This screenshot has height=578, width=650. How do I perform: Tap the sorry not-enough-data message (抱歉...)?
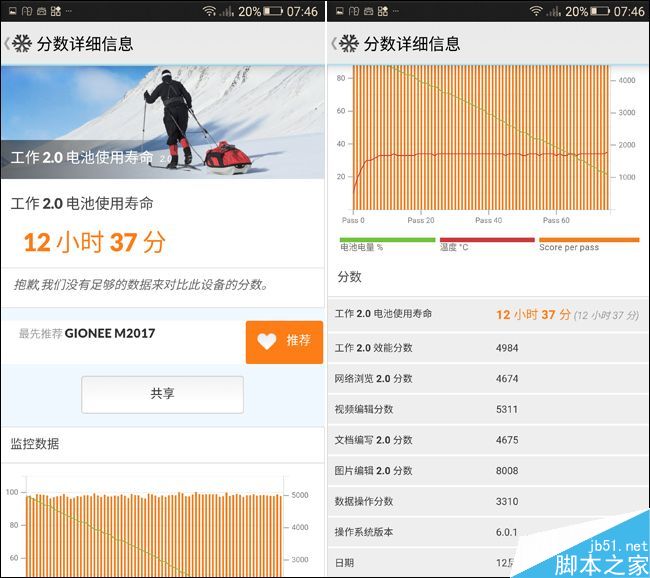pos(141,284)
